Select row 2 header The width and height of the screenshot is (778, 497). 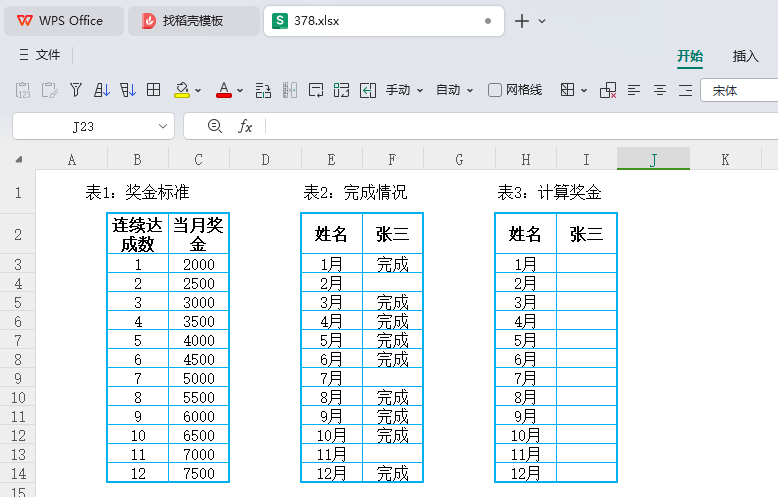[x=18, y=234]
